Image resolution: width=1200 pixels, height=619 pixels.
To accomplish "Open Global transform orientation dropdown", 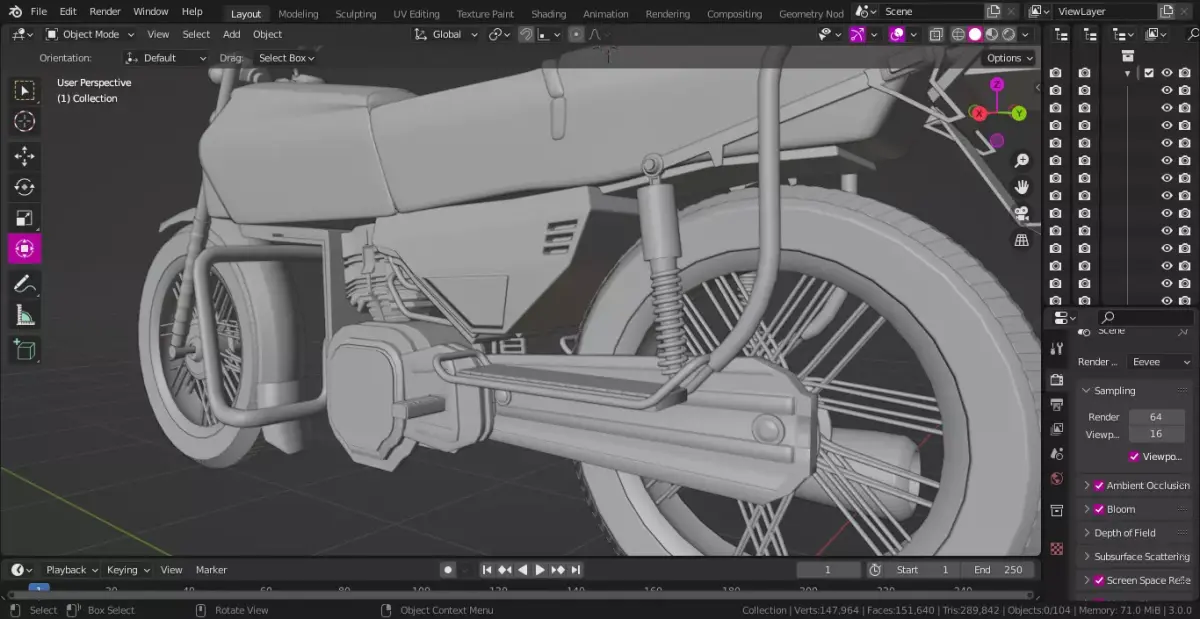I will (446, 34).
